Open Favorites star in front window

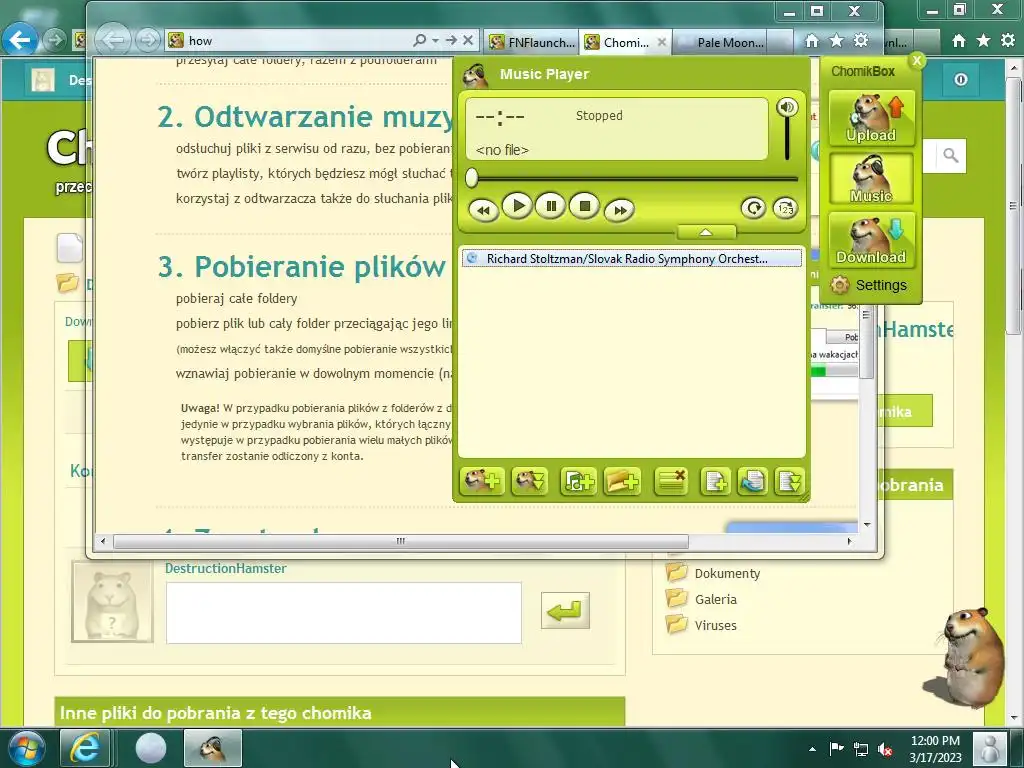coord(837,40)
